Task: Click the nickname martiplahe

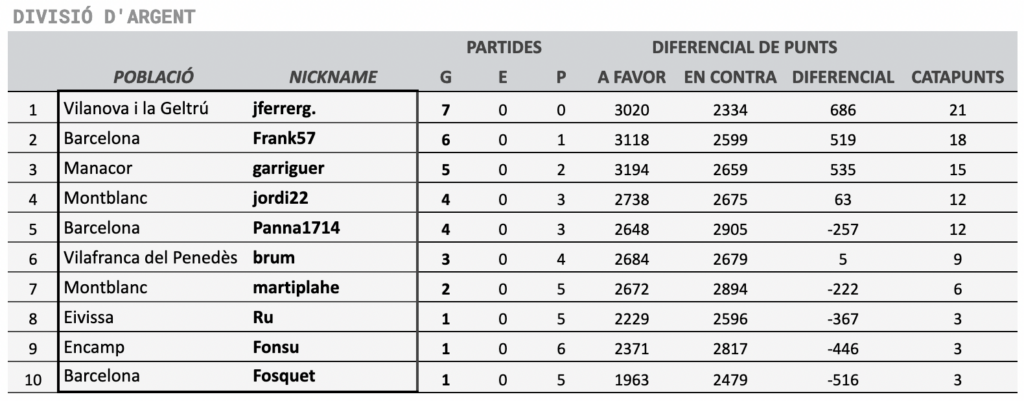Action: click(x=296, y=287)
